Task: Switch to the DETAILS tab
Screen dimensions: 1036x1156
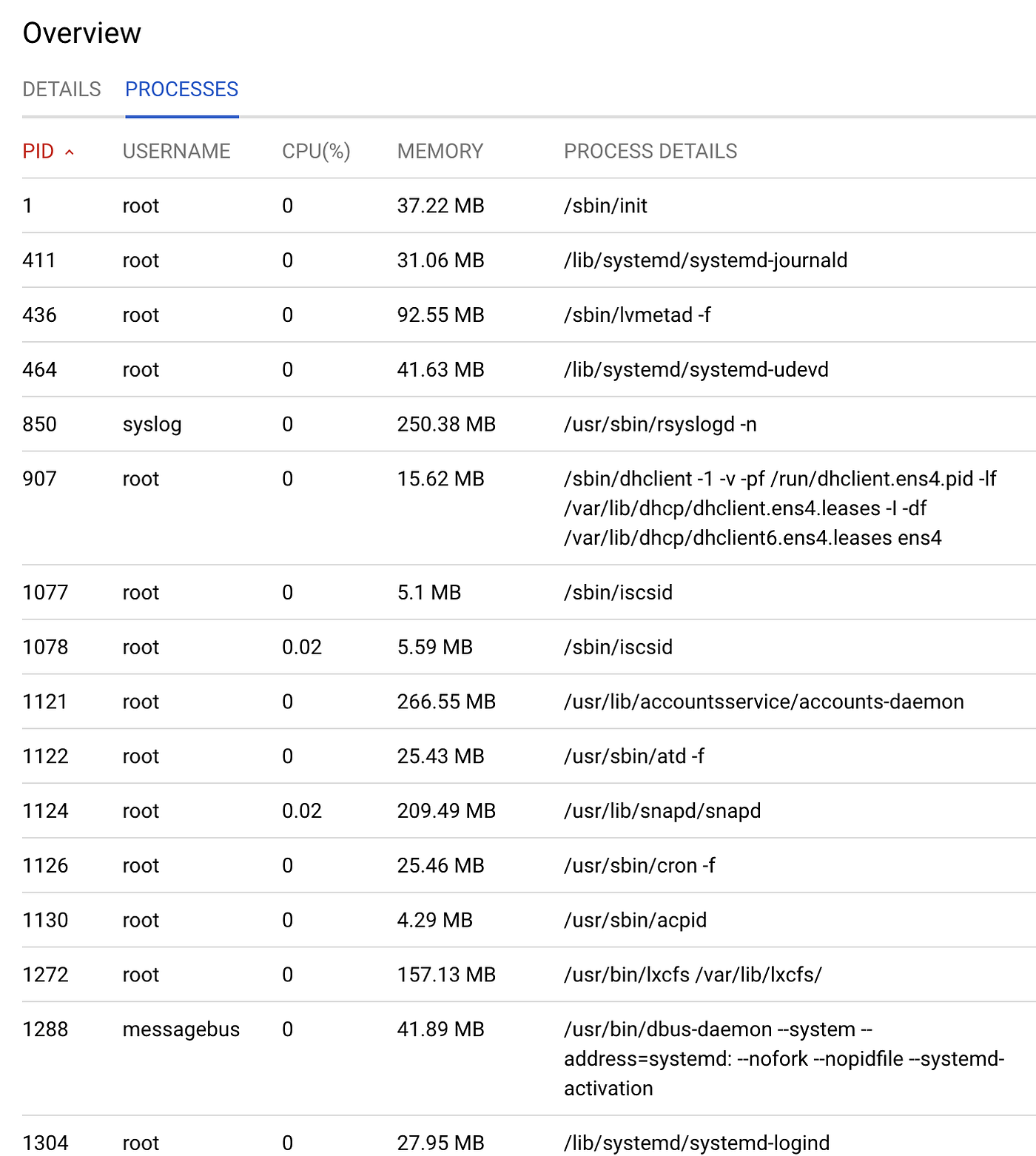Action: click(x=62, y=89)
